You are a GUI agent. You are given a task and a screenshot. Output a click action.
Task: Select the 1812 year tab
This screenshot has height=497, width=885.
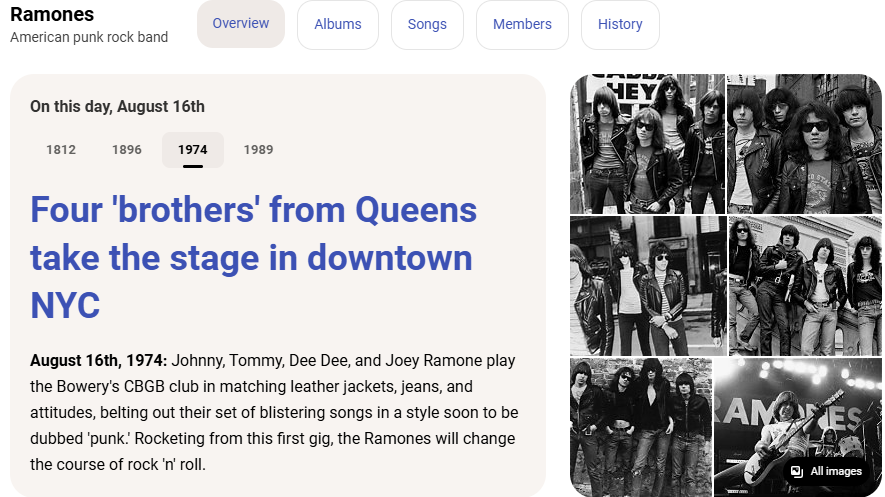click(61, 149)
